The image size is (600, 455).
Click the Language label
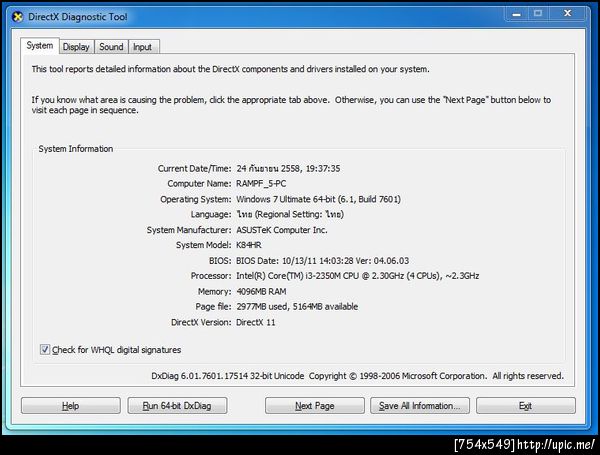(211, 214)
